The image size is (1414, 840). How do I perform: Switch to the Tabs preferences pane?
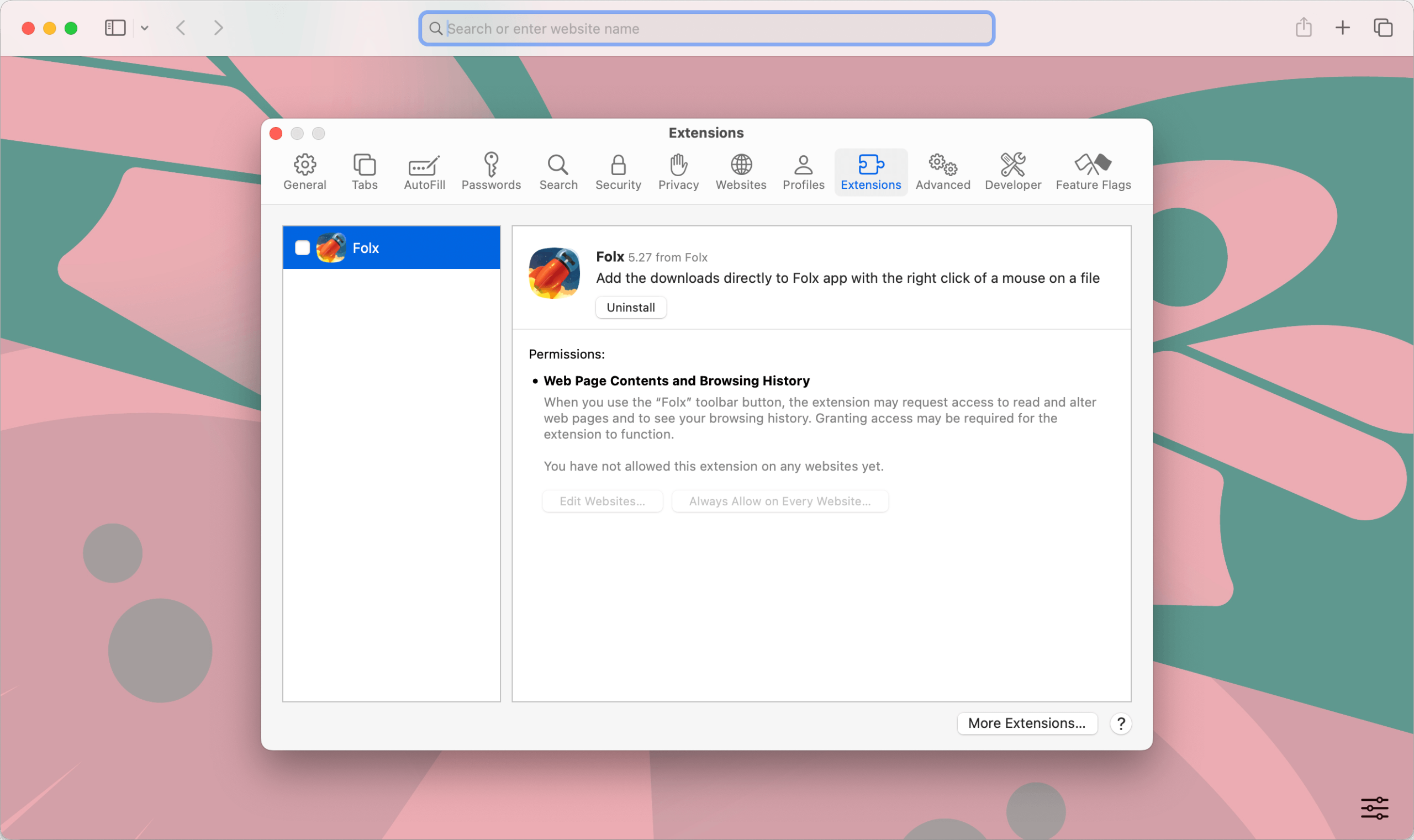coord(365,172)
